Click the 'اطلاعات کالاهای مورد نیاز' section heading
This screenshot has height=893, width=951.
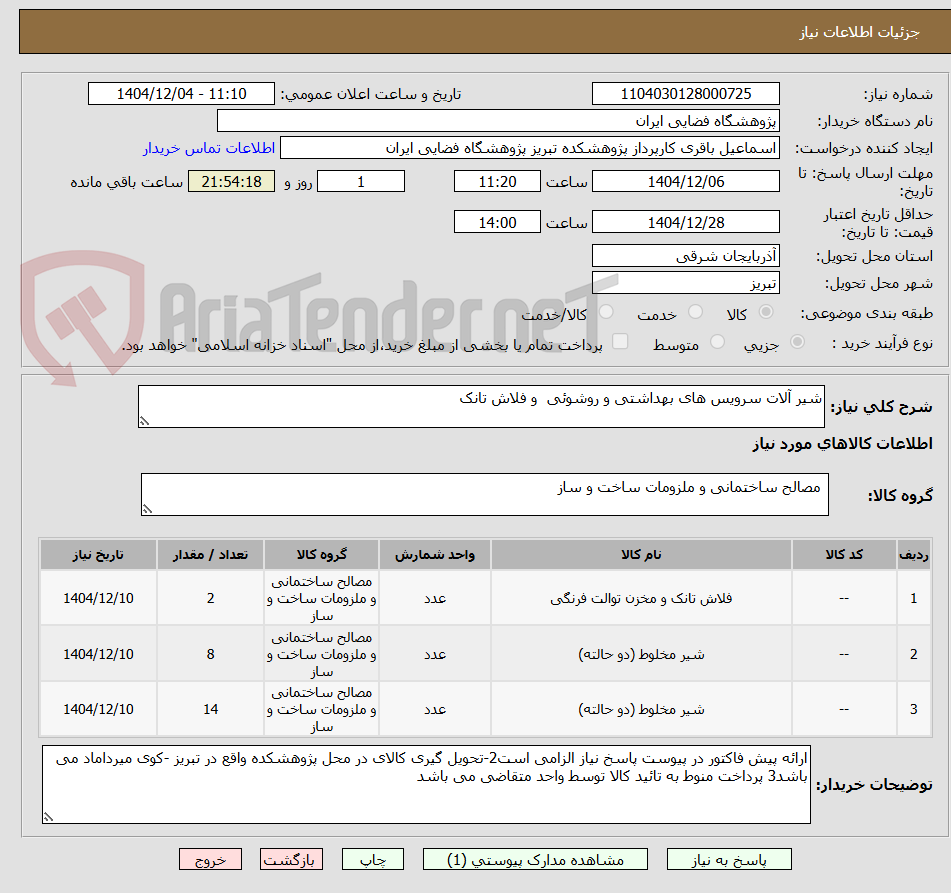point(842,444)
